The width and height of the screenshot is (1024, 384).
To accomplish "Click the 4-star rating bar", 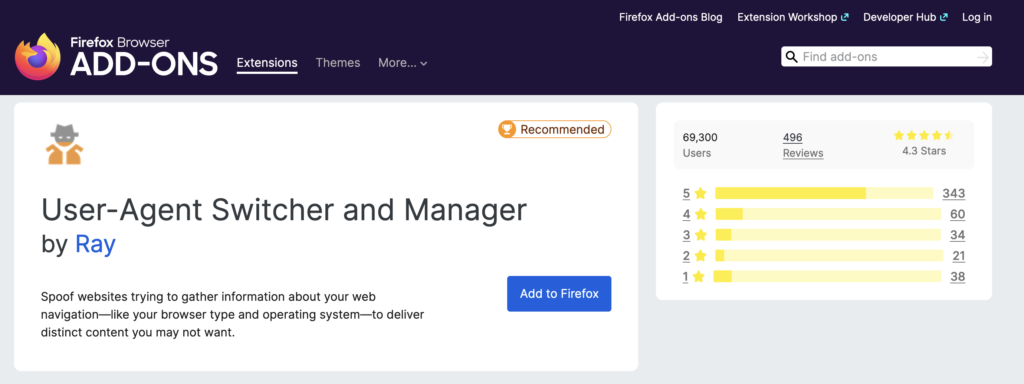I will coord(827,214).
